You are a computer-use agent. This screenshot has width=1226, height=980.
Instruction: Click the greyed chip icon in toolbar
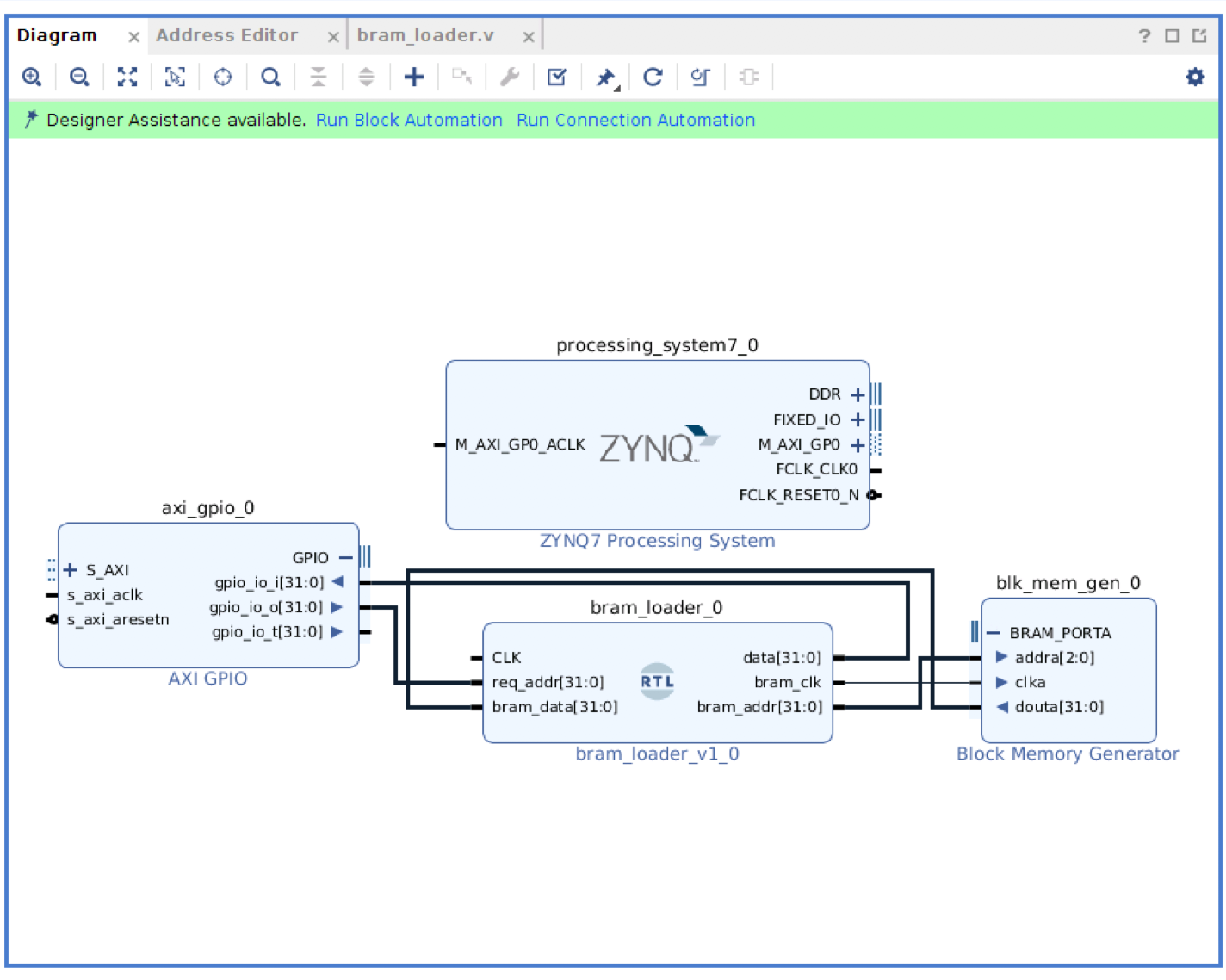(x=748, y=78)
